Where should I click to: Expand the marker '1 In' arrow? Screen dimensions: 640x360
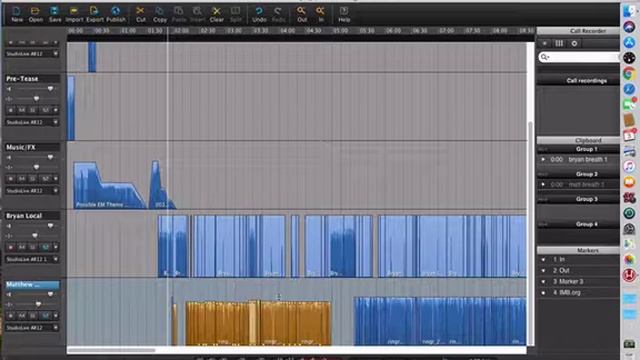543,260
